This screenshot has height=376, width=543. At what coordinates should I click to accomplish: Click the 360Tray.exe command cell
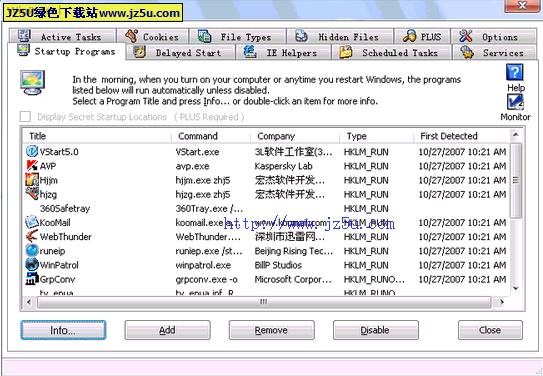click(x=209, y=209)
